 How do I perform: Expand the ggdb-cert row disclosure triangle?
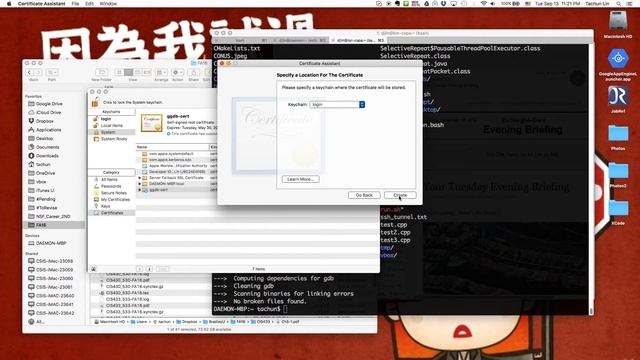140,190
